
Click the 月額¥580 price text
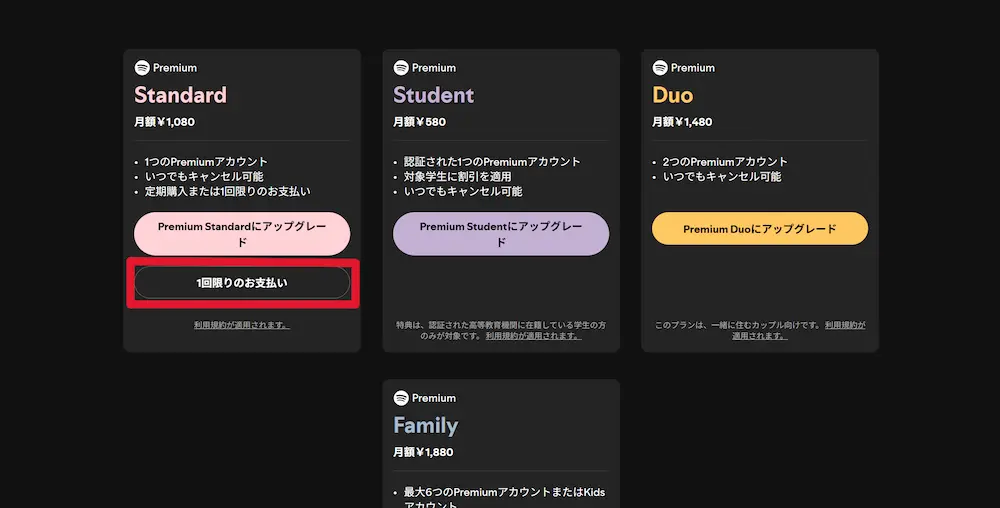tap(419, 122)
